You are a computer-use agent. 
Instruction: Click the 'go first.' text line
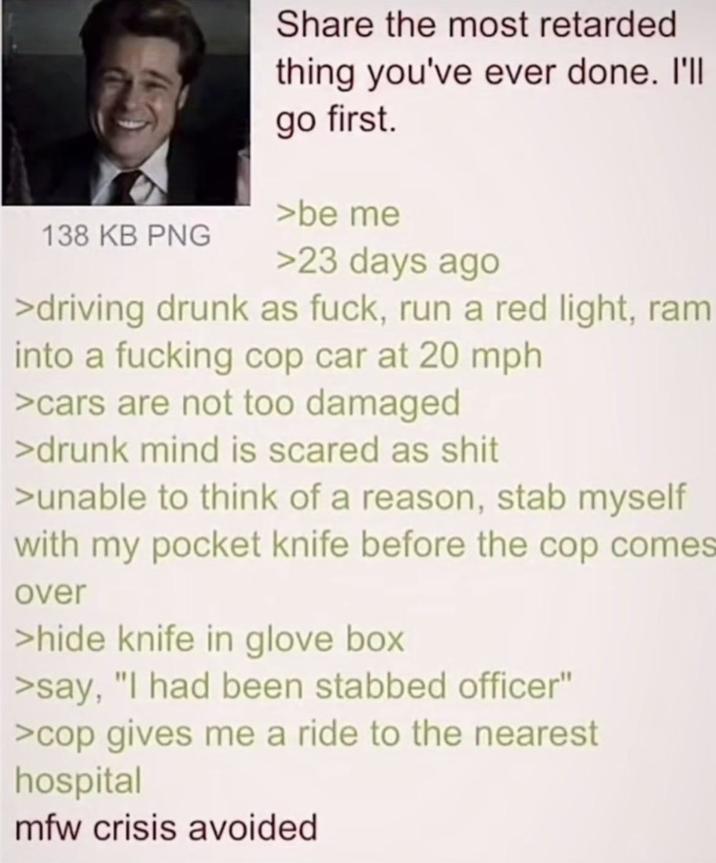pyautogui.click(x=336, y=119)
